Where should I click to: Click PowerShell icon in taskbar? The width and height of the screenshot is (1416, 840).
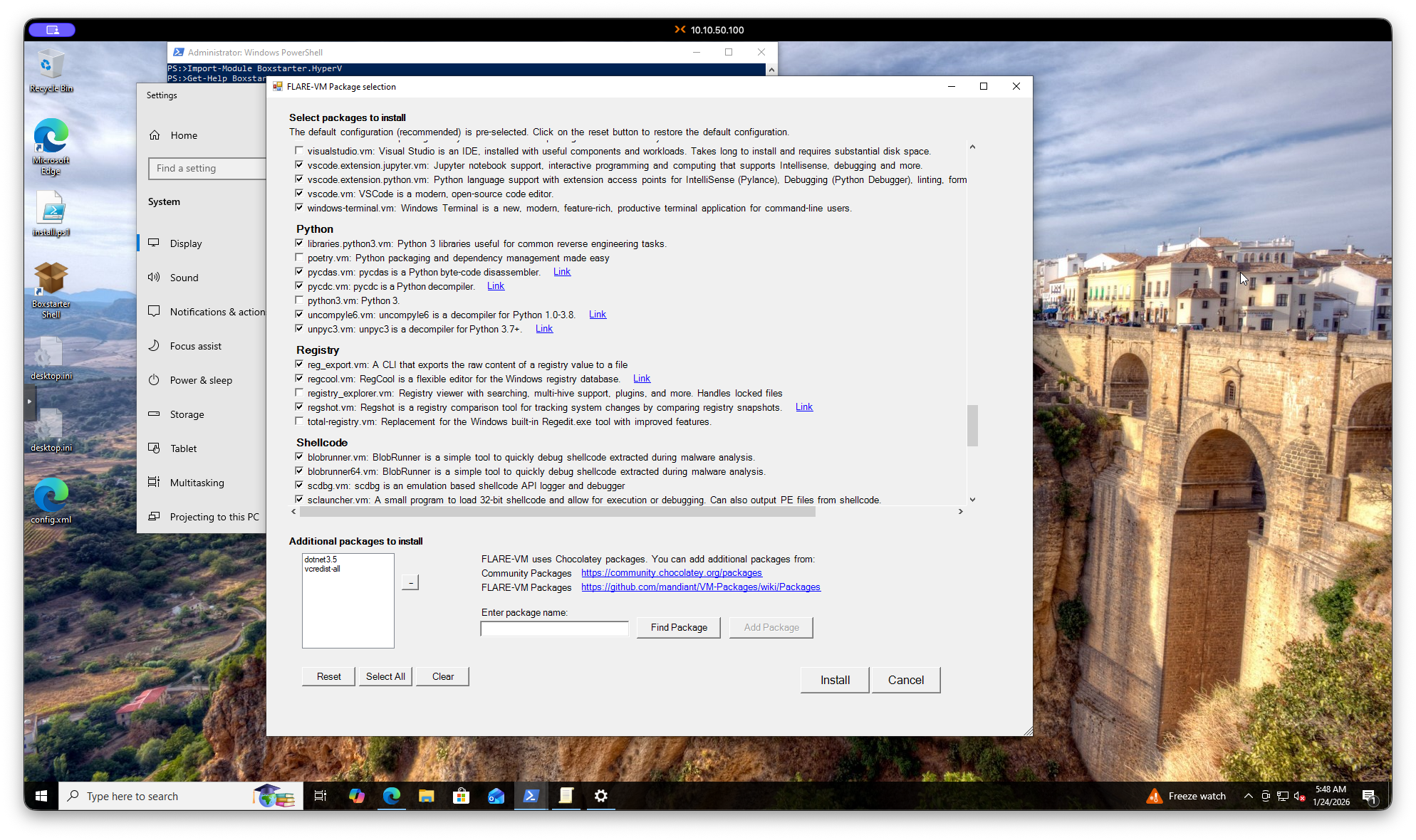tap(531, 796)
